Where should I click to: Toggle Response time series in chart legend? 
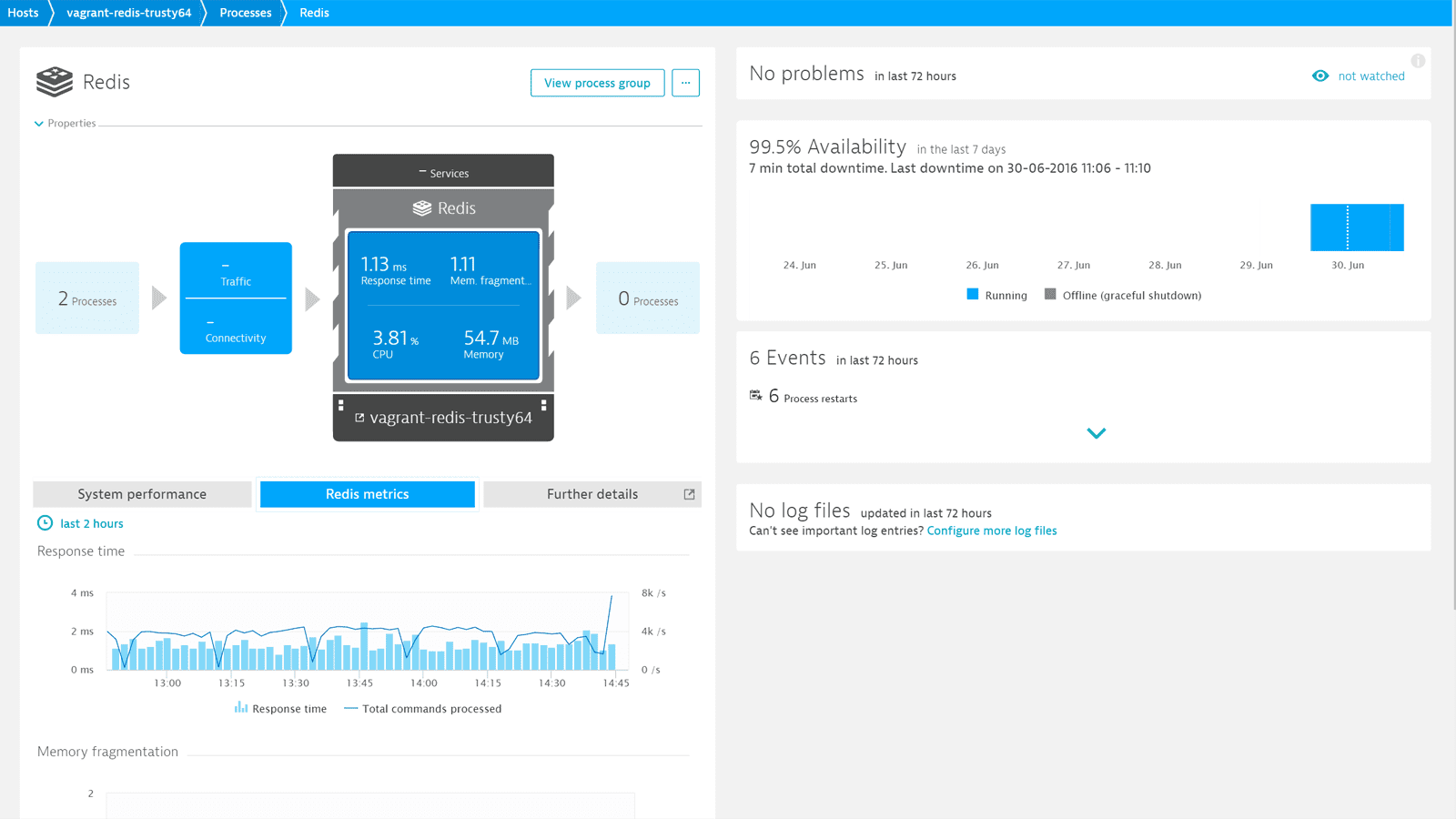[280, 708]
